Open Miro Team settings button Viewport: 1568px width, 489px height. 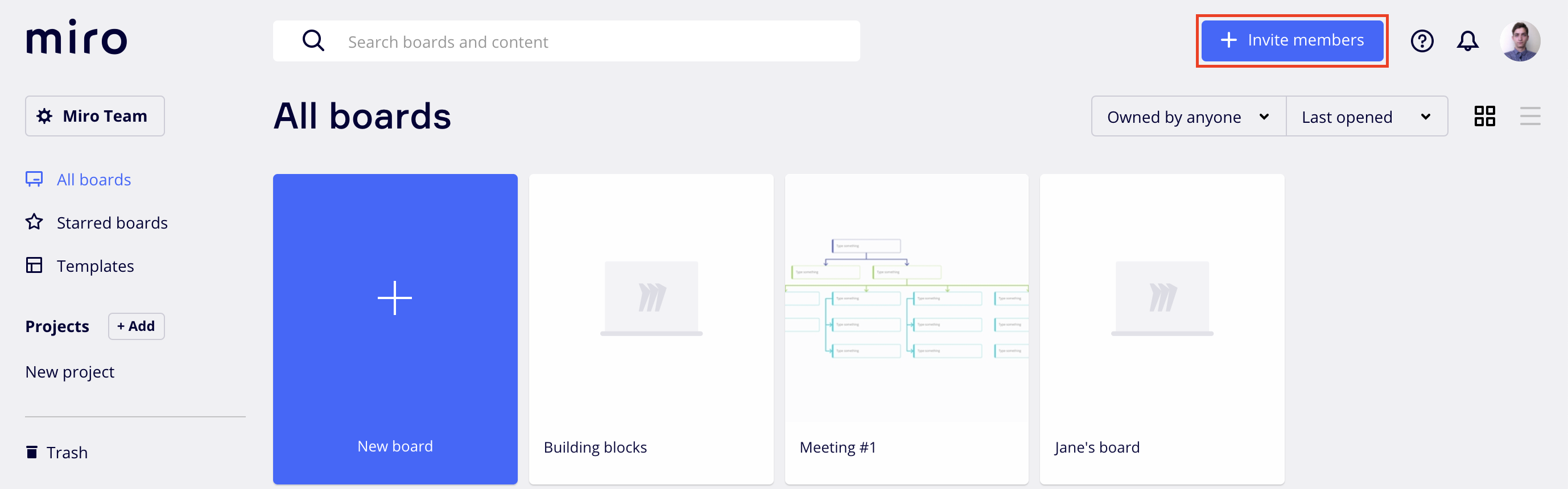coord(95,116)
